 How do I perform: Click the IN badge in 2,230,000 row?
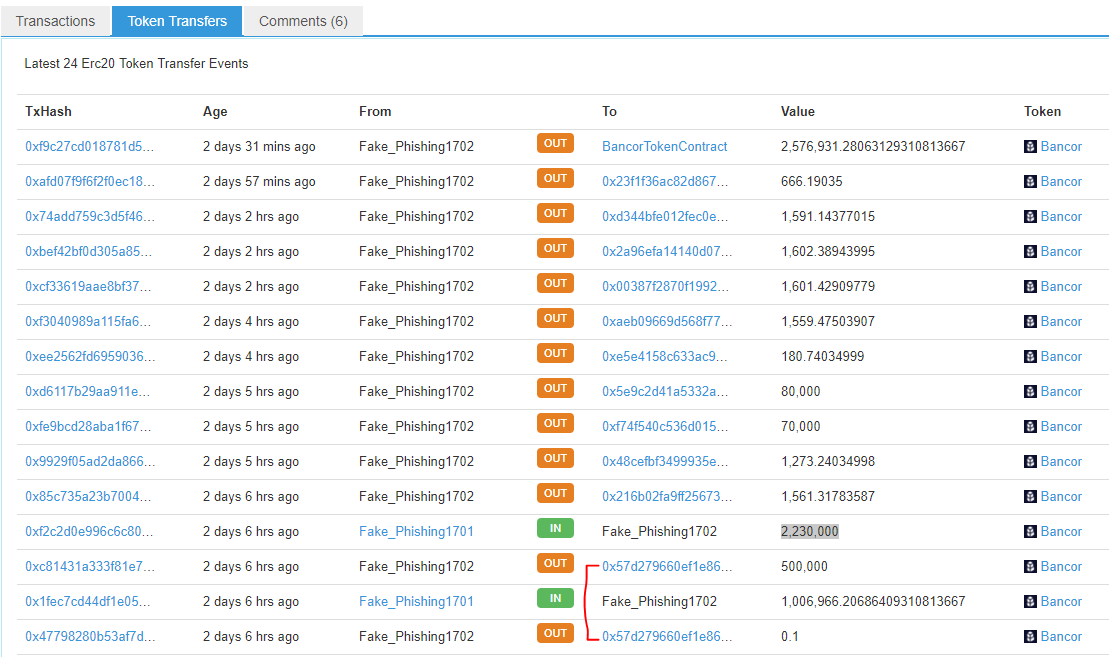tap(555, 528)
